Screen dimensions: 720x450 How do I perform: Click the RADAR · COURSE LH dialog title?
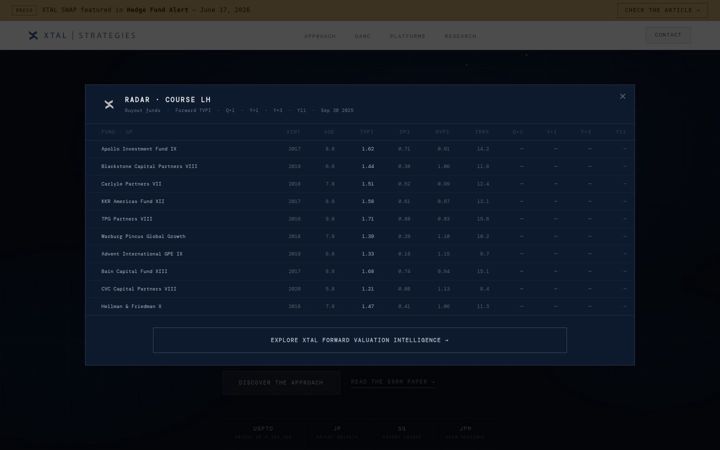click(168, 100)
